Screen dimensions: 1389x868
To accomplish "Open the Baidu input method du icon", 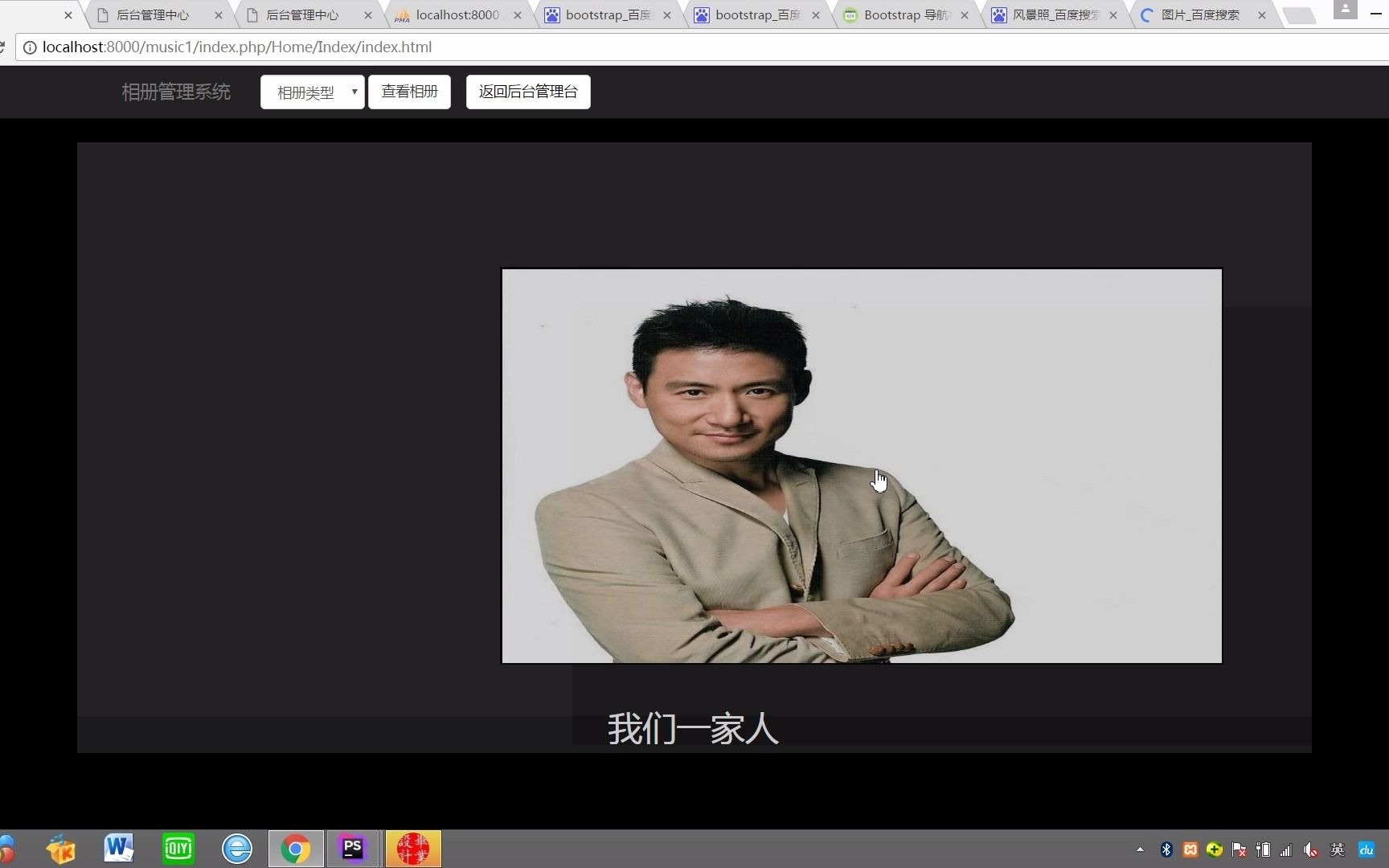I will click(x=1366, y=850).
